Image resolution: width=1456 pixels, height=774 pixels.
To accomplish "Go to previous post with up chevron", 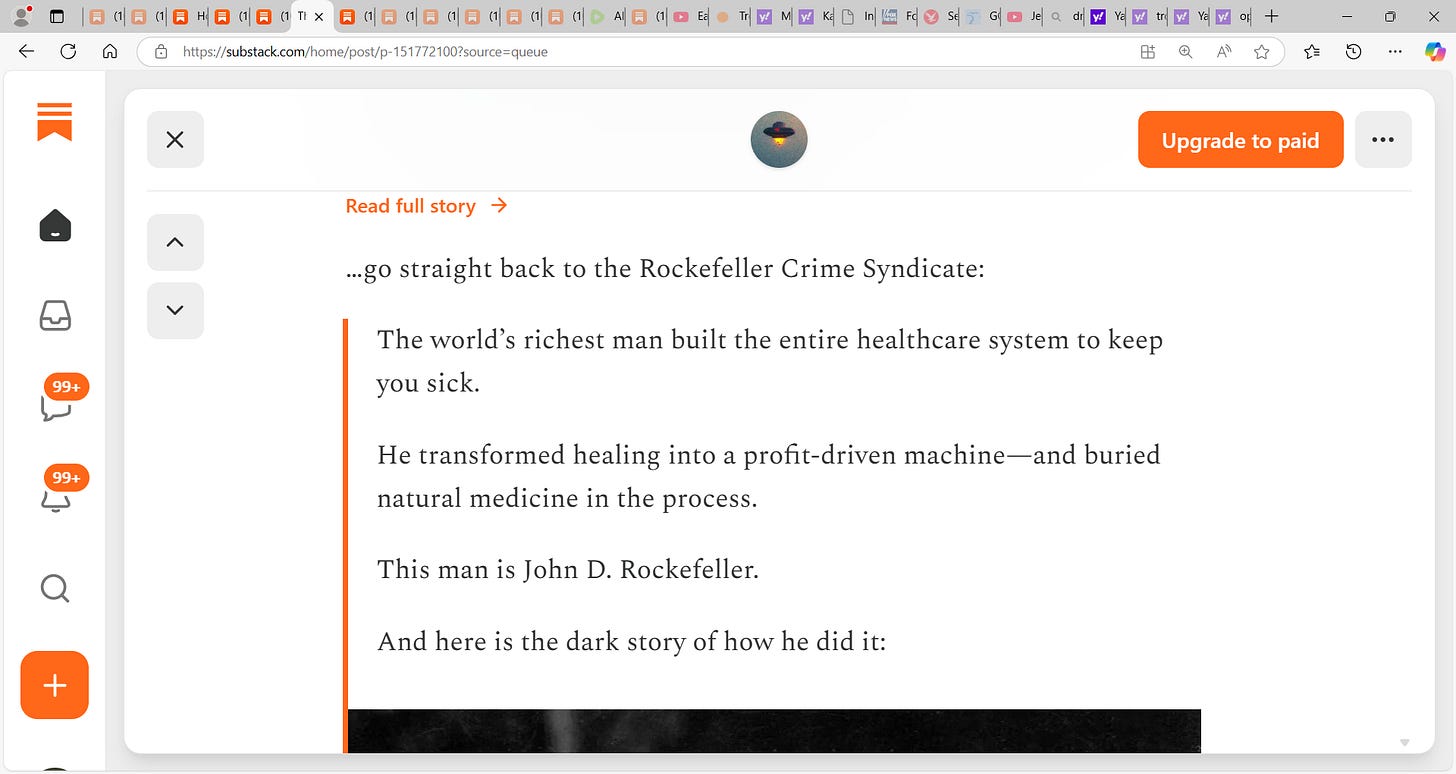I will click(x=175, y=242).
